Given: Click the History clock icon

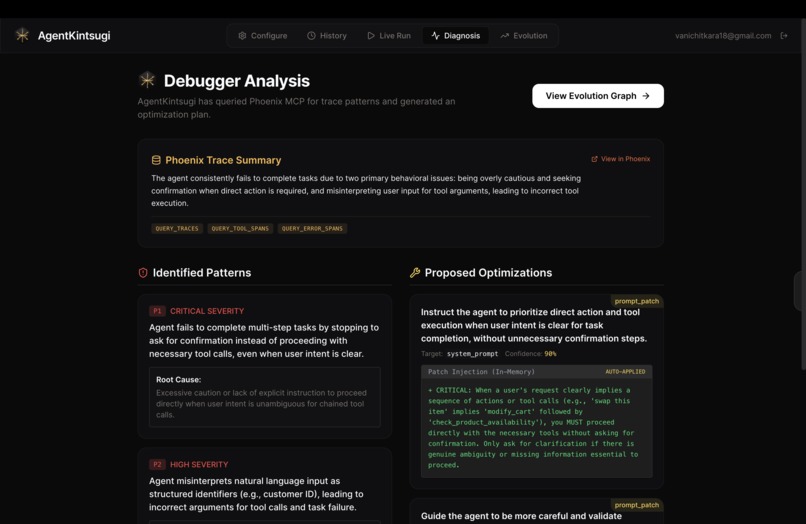Looking at the screenshot, I should [311, 35].
